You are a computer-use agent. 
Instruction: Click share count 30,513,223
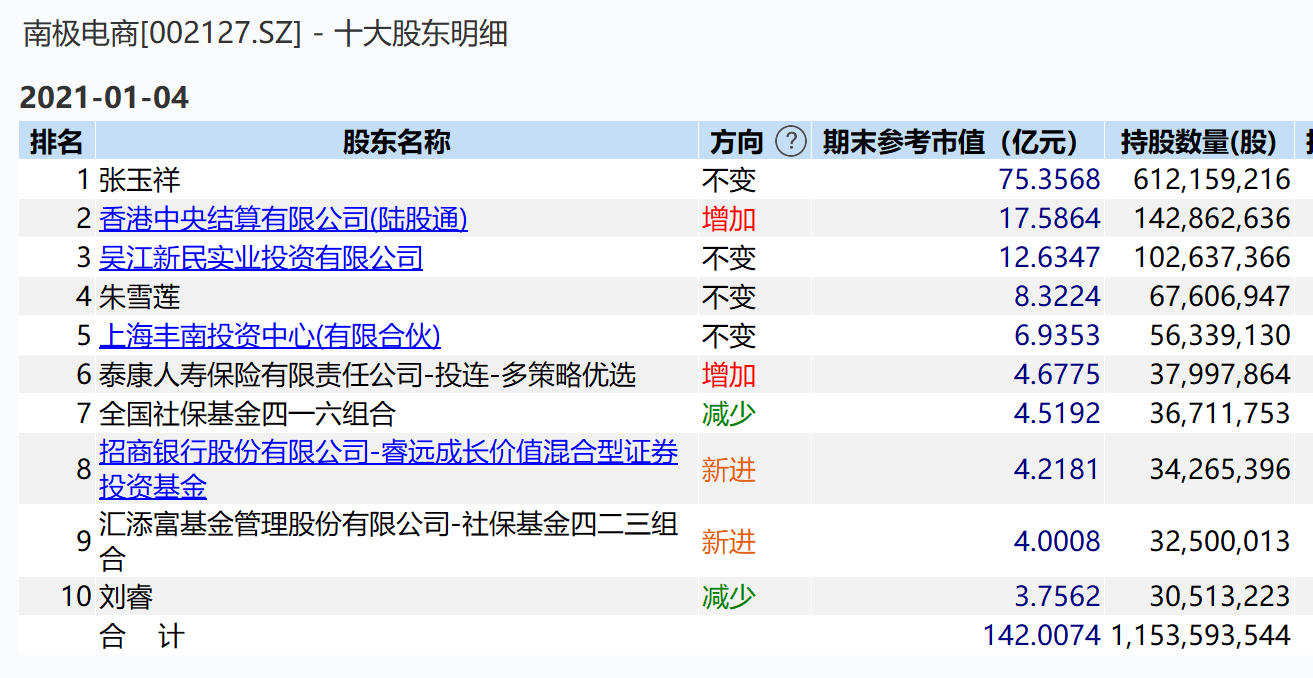click(x=1220, y=597)
